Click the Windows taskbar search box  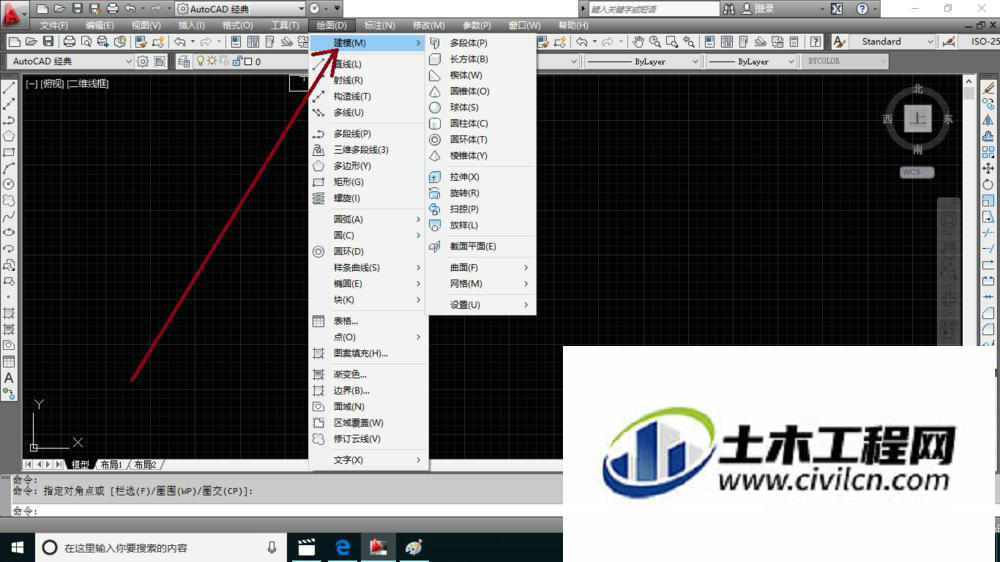[x=159, y=547]
